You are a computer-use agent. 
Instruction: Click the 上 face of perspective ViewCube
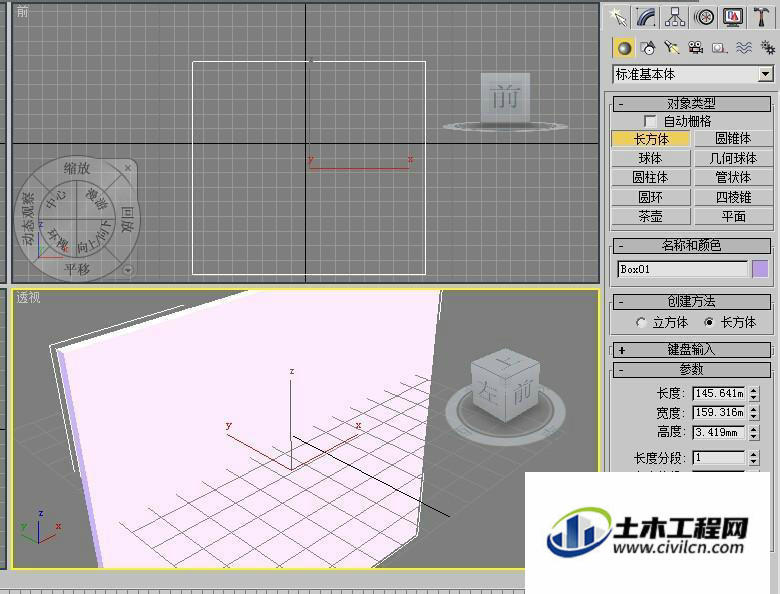click(505, 362)
